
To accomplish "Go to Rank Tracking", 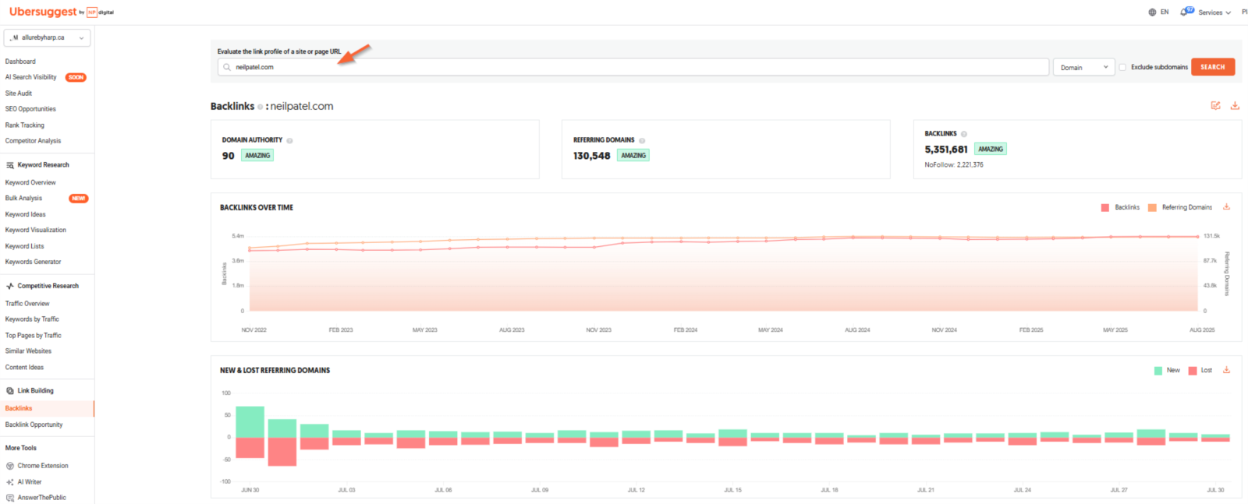I will click(24, 125).
